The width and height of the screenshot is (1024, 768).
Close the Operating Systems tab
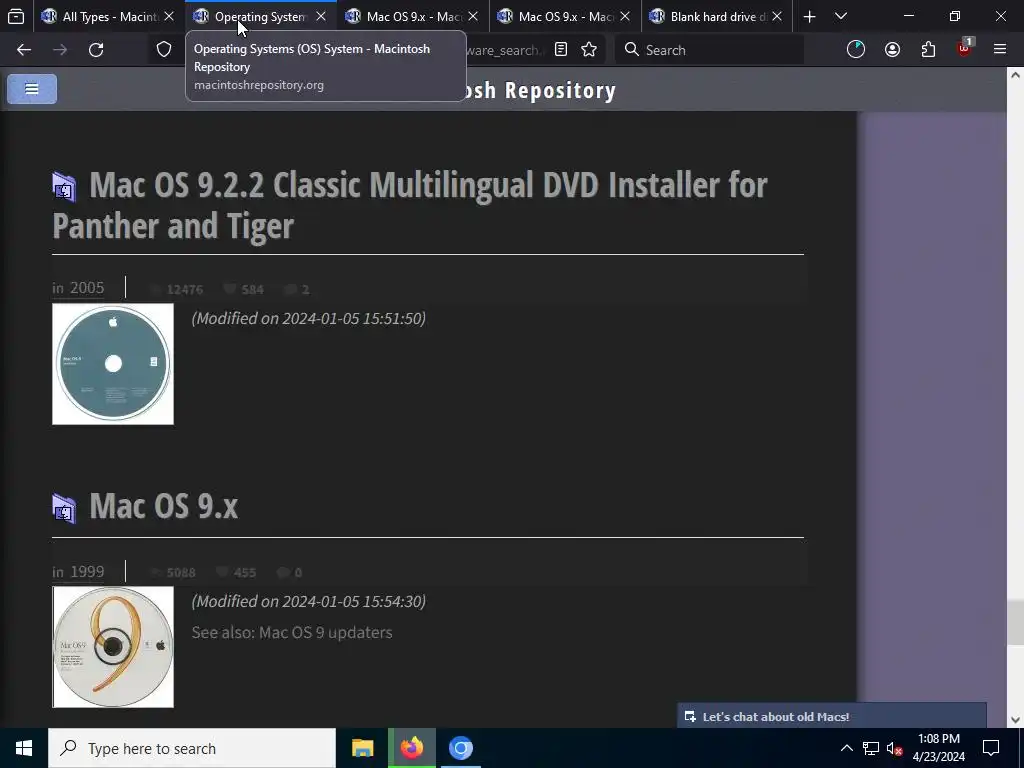coord(321,16)
